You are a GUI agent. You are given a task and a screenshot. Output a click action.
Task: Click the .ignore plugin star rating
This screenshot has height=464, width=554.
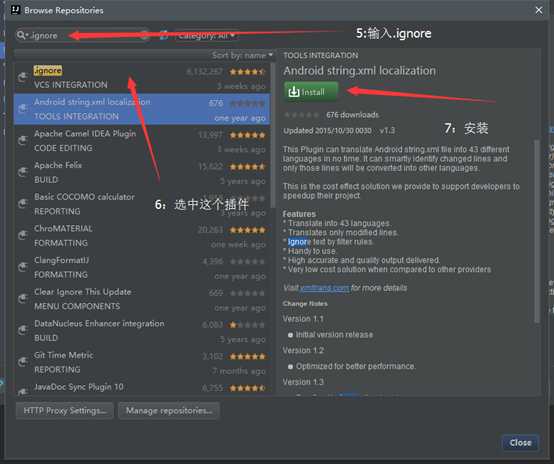coord(247,72)
